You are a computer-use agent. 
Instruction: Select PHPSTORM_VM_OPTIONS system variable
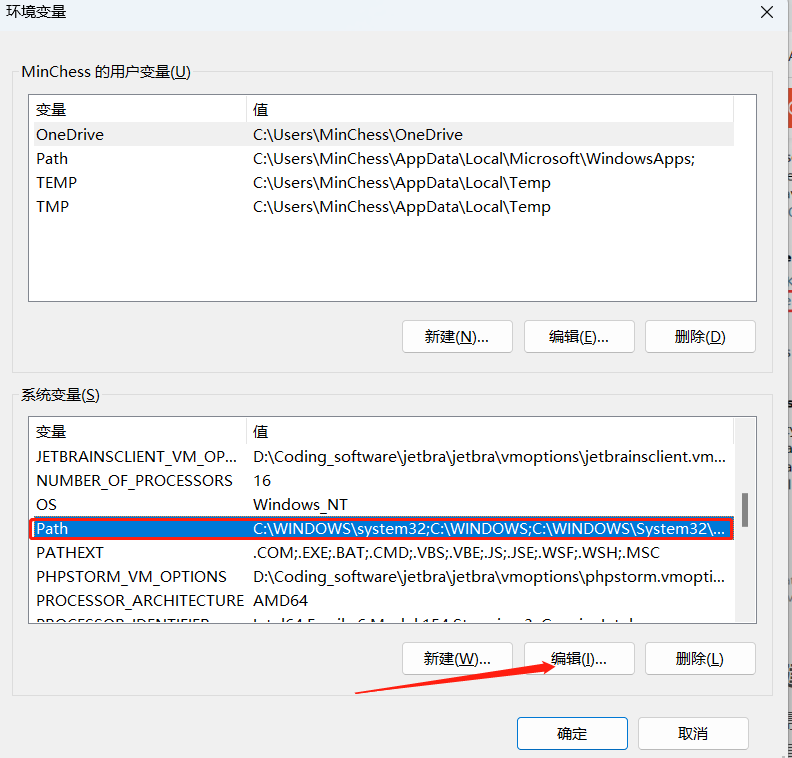(x=384, y=577)
